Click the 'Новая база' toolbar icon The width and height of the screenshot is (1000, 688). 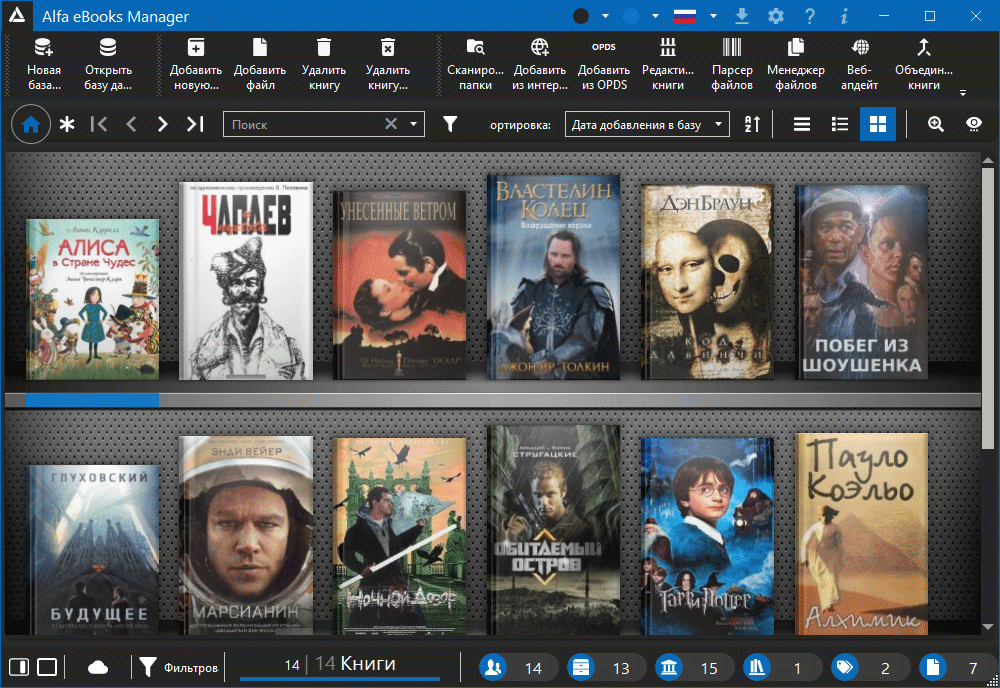[x=44, y=65]
